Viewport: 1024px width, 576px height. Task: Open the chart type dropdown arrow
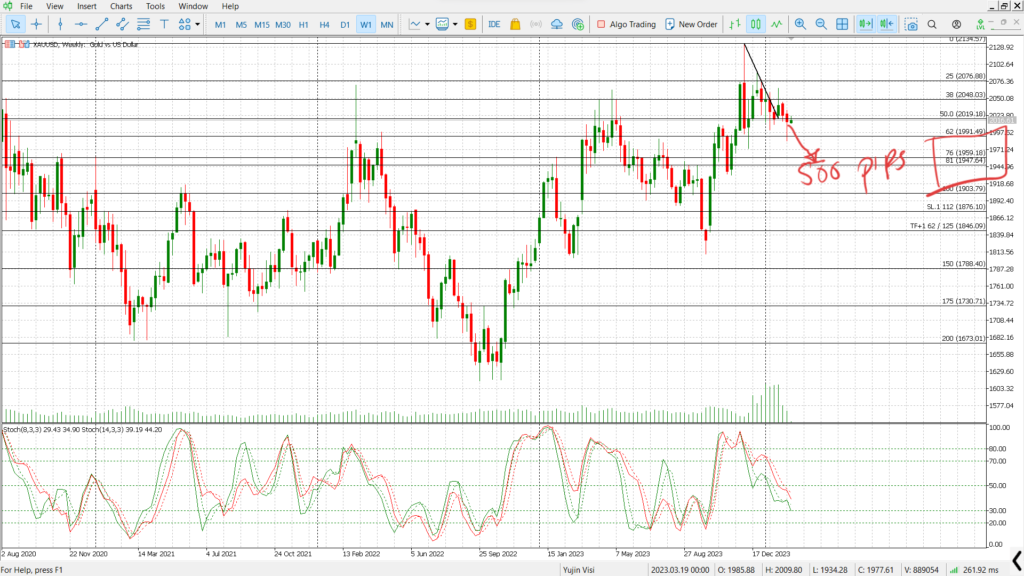click(427, 24)
